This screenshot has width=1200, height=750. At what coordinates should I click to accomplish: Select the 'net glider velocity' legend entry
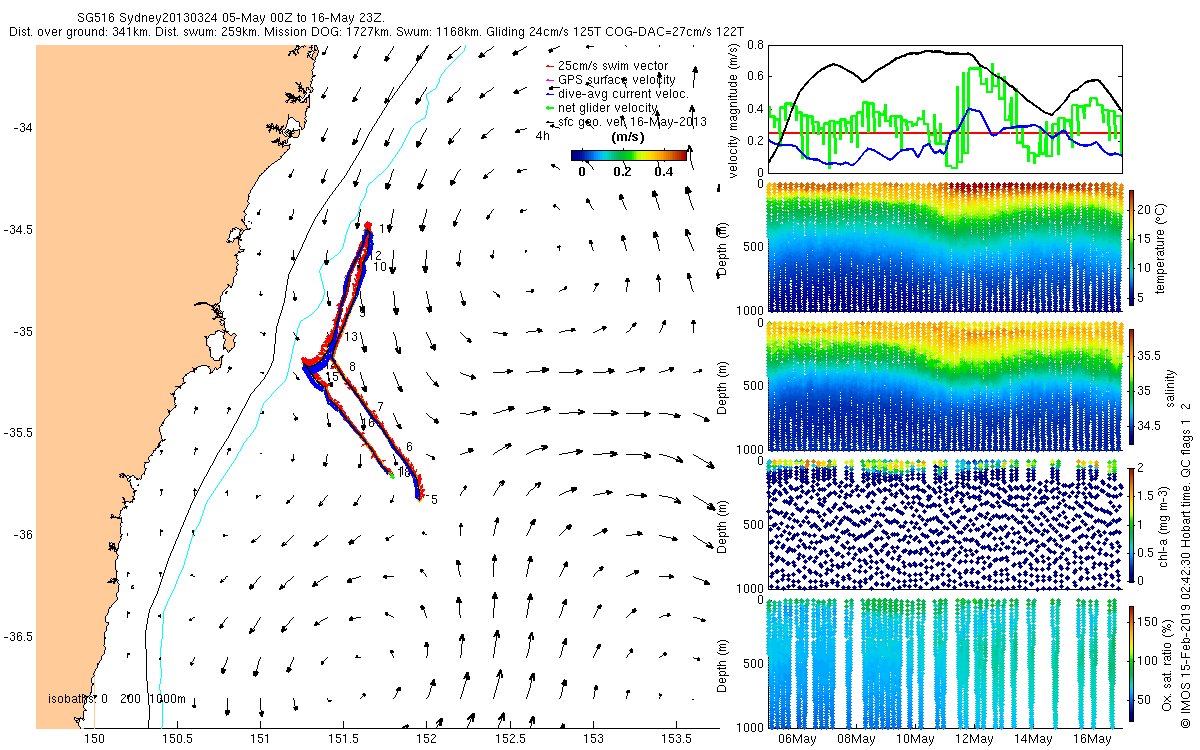click(x=602, y=108)
